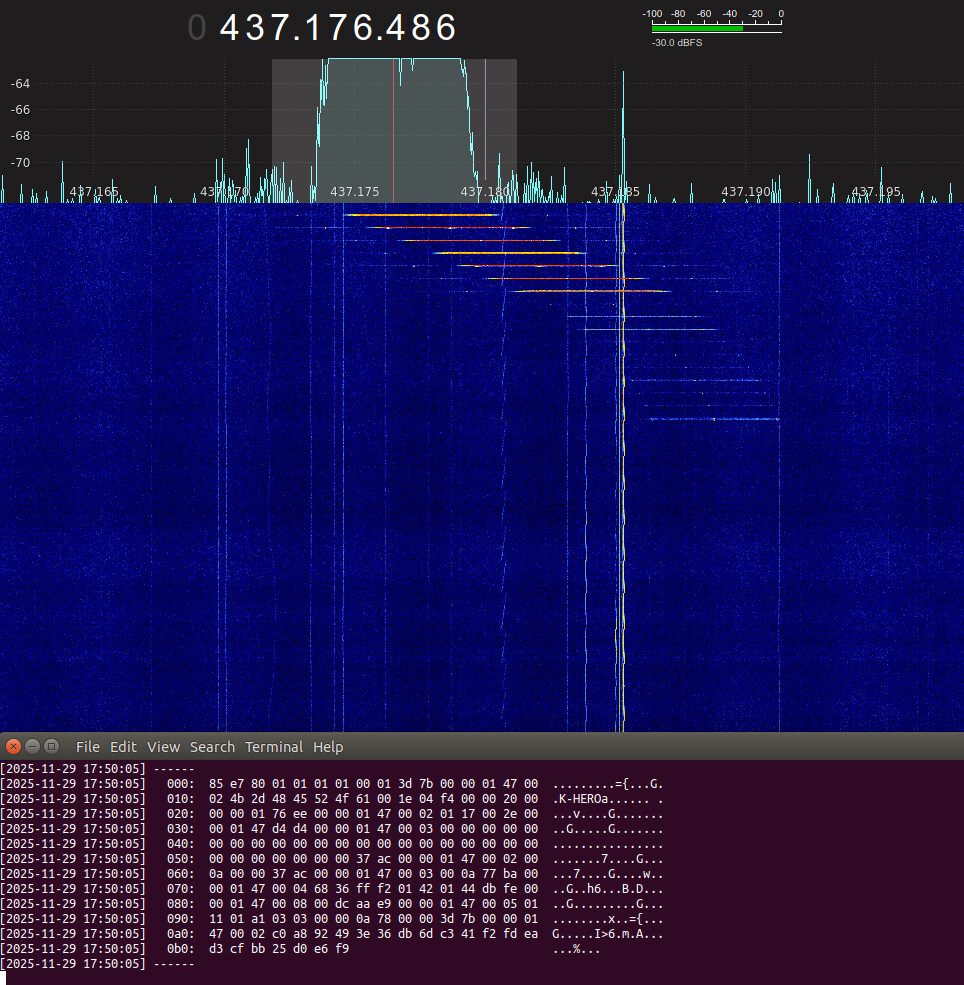The width and height of the screenshot is (964, 985).
Task: Close the terminal window
Action: click(x=14, y=747)
